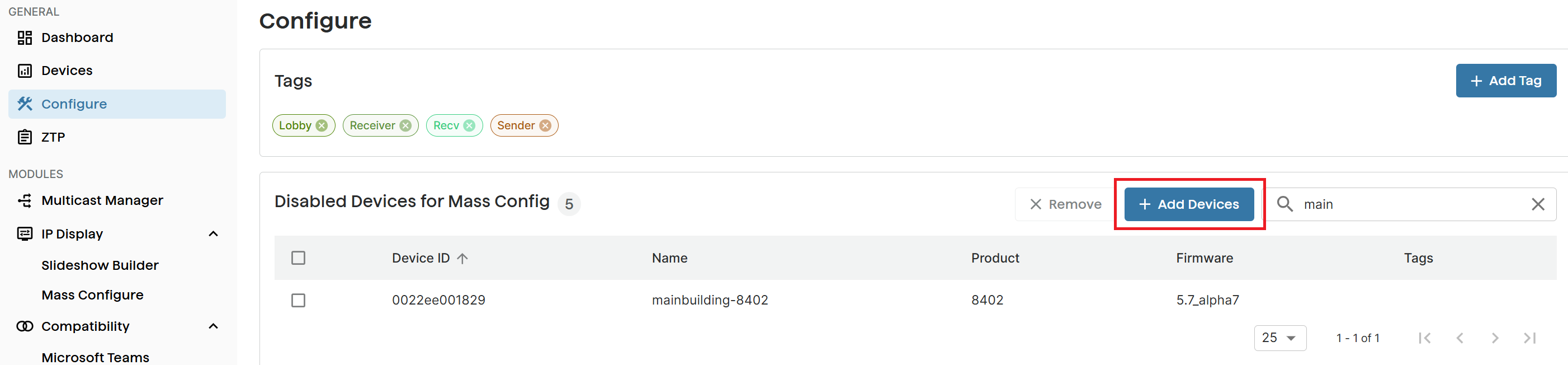Delete the Receiver tag with its x icon
Screen dimensions: 1568x365
coord(405,125)
